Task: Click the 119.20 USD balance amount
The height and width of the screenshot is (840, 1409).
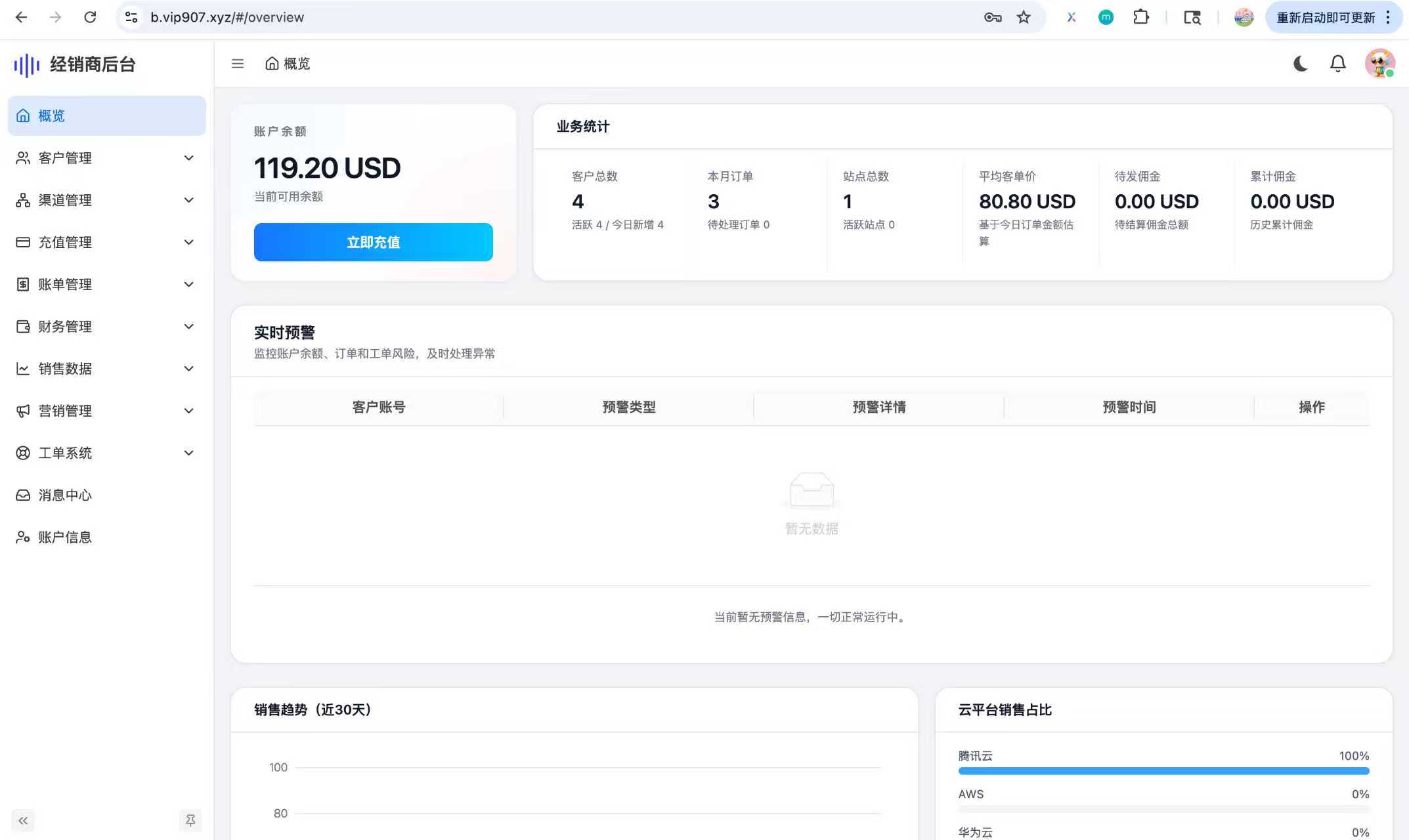Action: (327, 168)
